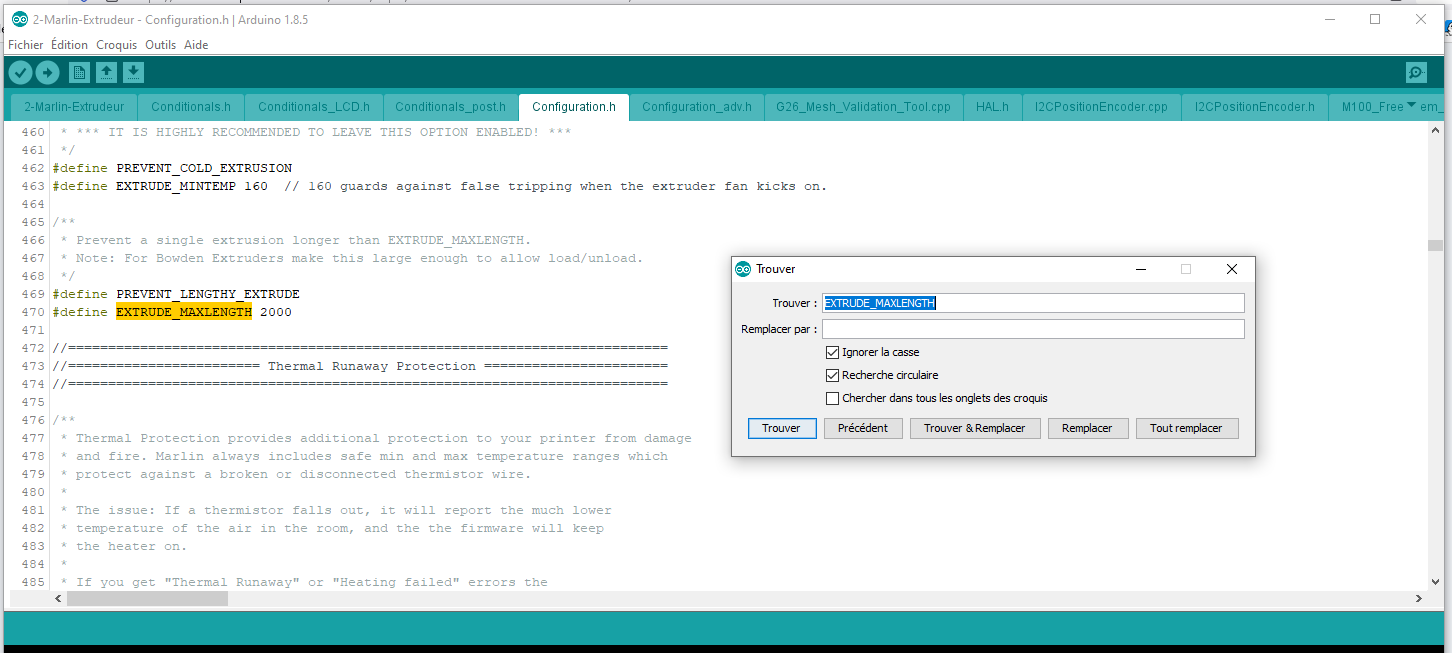The width and height of the screenshot is (1452, 653).
Task: Open the Outils menu
Action: 160,45
